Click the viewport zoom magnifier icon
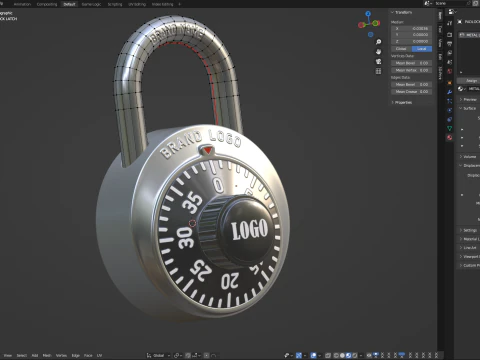Viewport: 480px width, 360px height. tap(378, 42)
